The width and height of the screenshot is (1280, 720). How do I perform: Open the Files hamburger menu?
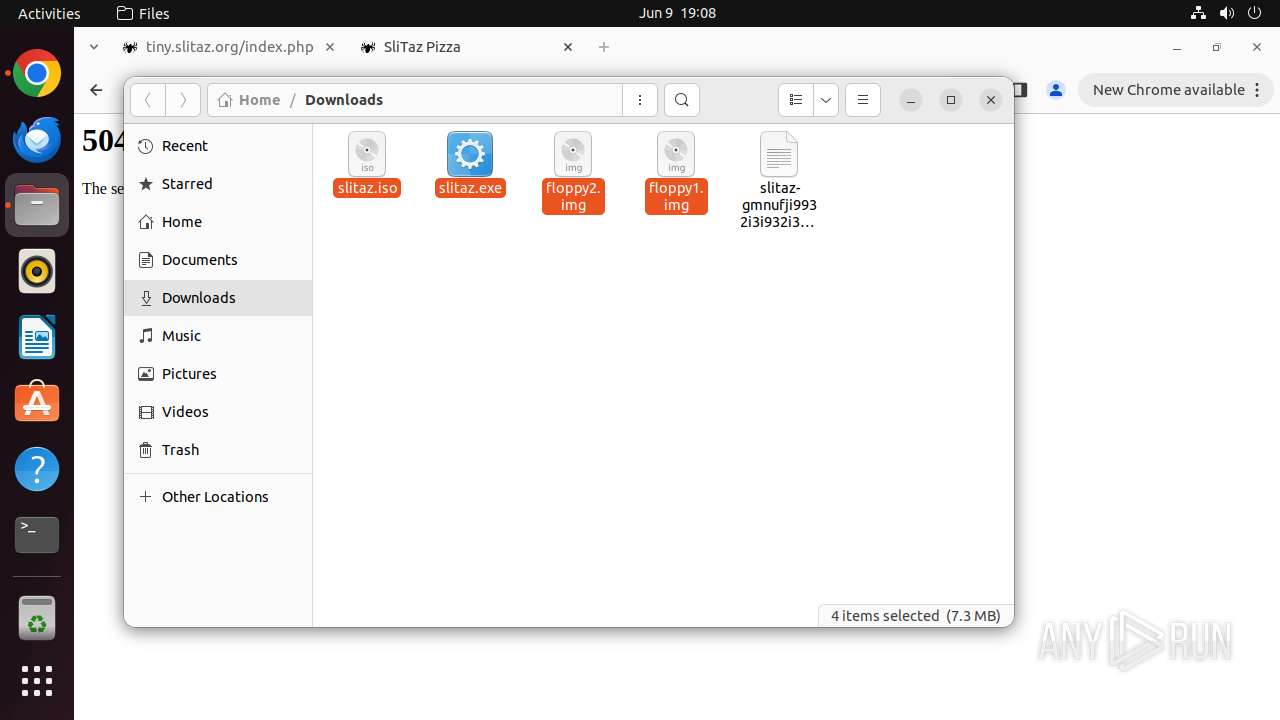(863, 100)
